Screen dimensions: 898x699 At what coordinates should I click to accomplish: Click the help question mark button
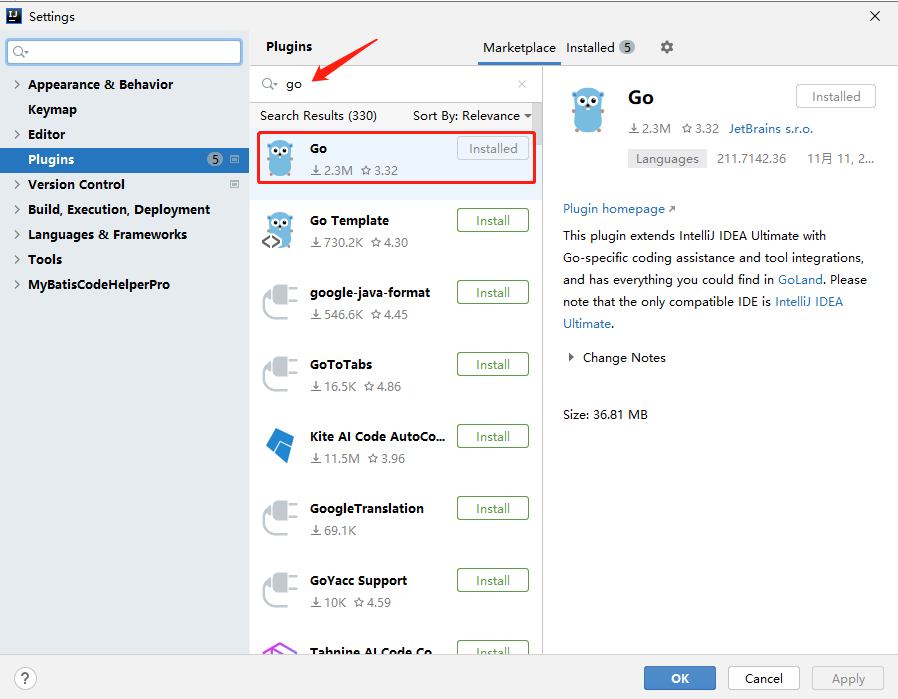pyautogui.click(x=25, y=679)
